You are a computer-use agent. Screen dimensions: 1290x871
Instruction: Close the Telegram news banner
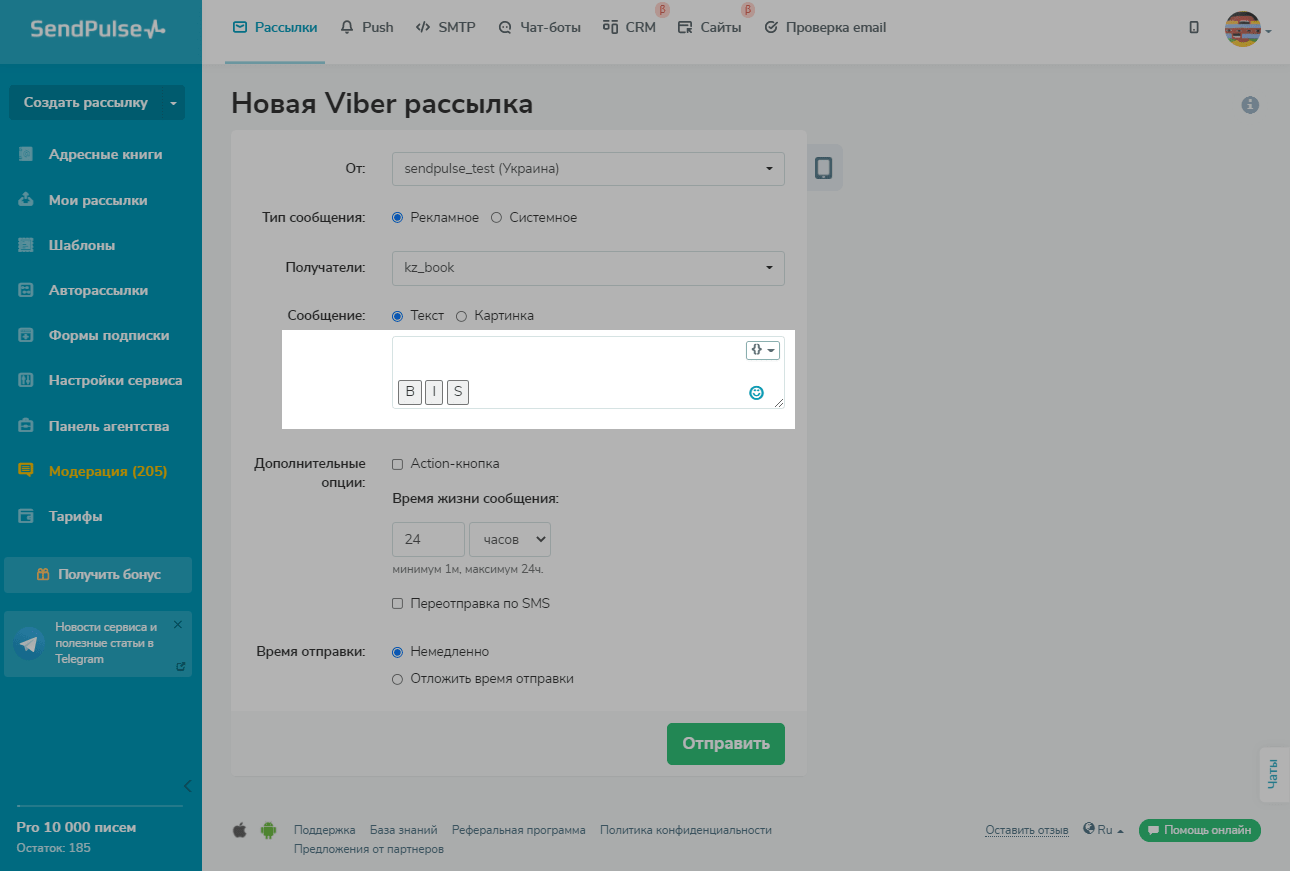point(178,624)
